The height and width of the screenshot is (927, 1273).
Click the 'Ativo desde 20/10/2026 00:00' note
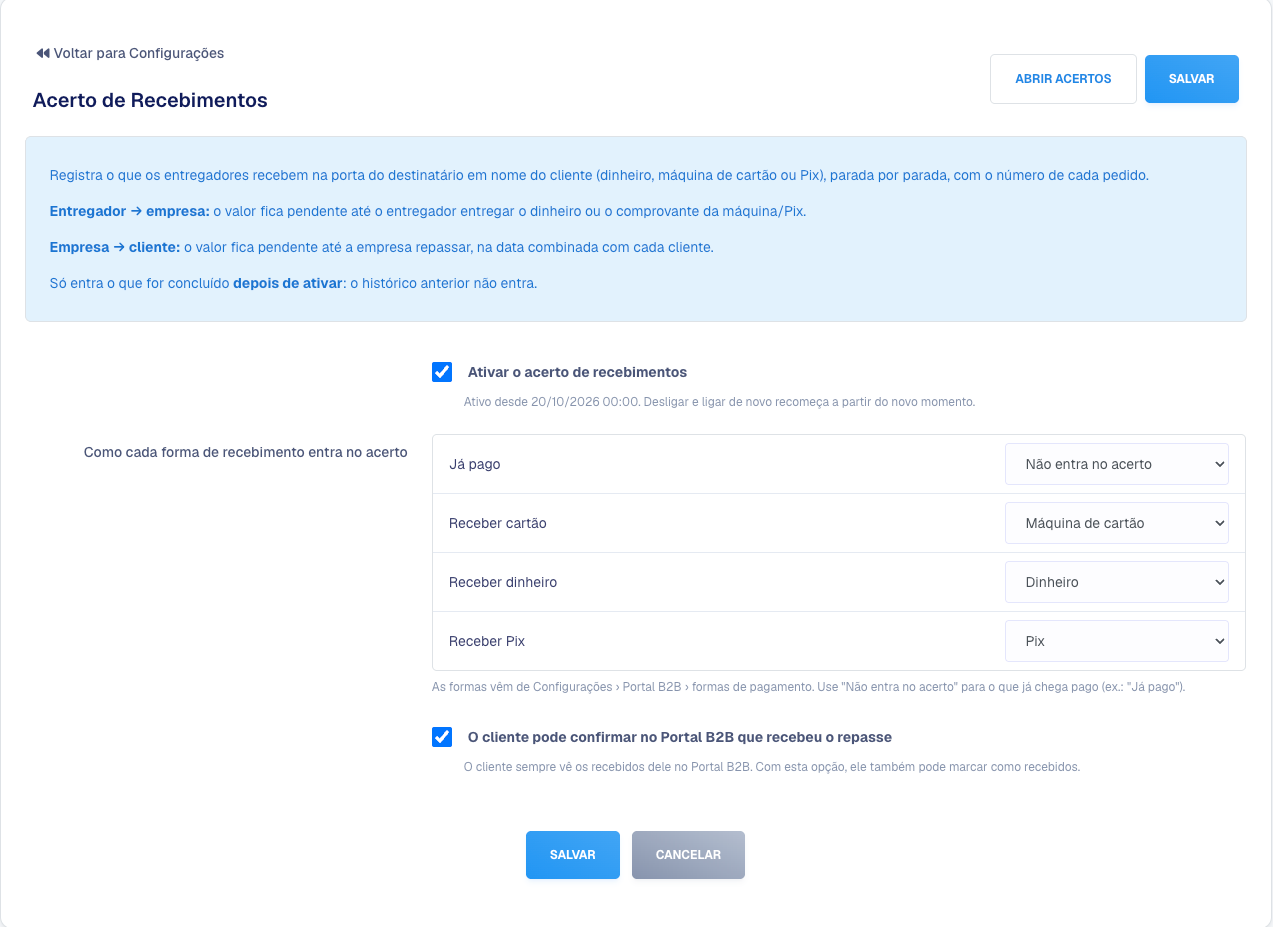point(719,402)
